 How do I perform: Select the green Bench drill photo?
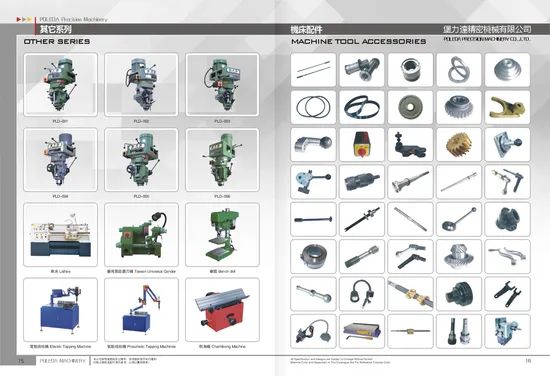(222, 235)
